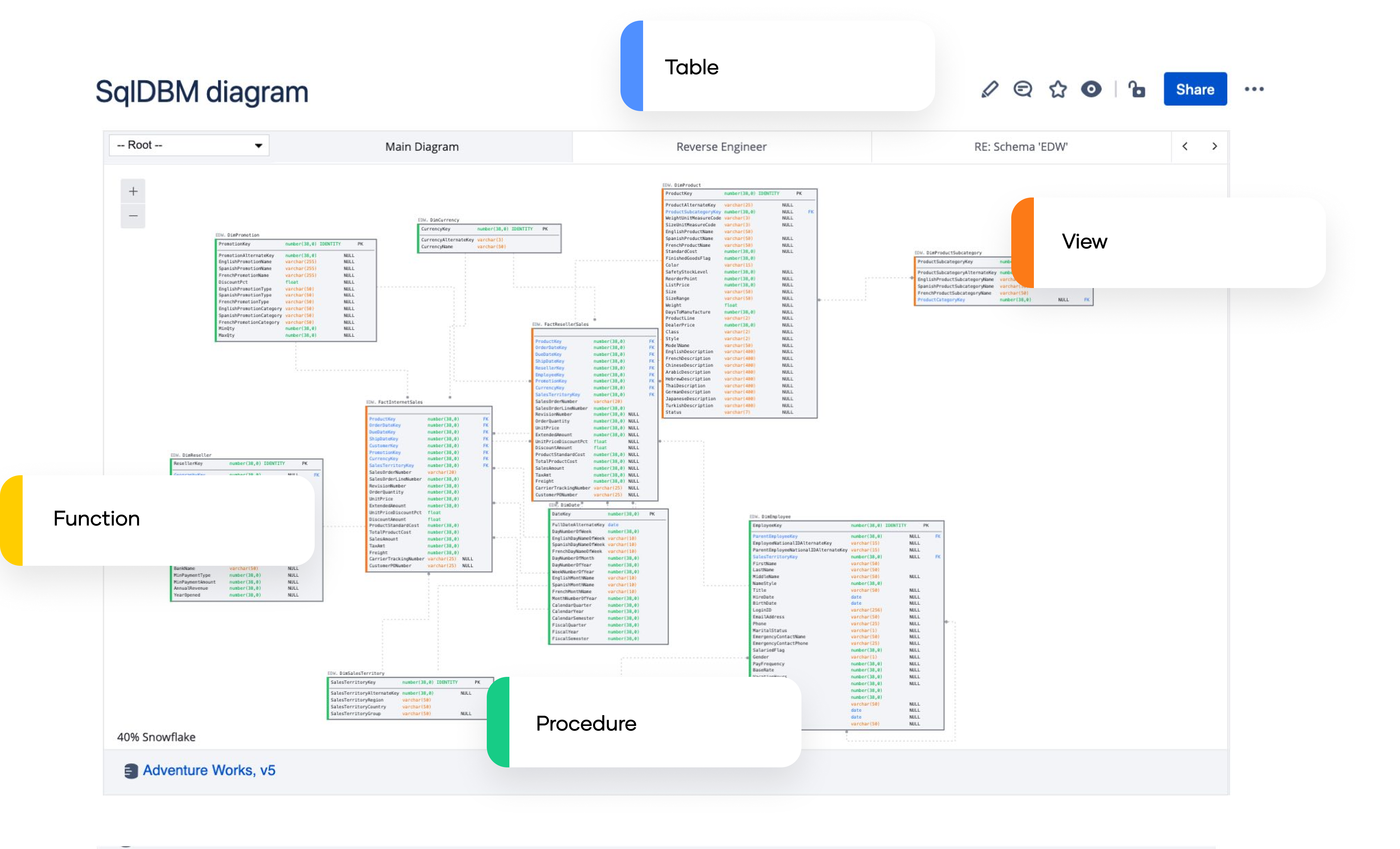Zoom out with the minus button
The width and height of the screenshot is (1400, 849).
click(x=133, y=216)
